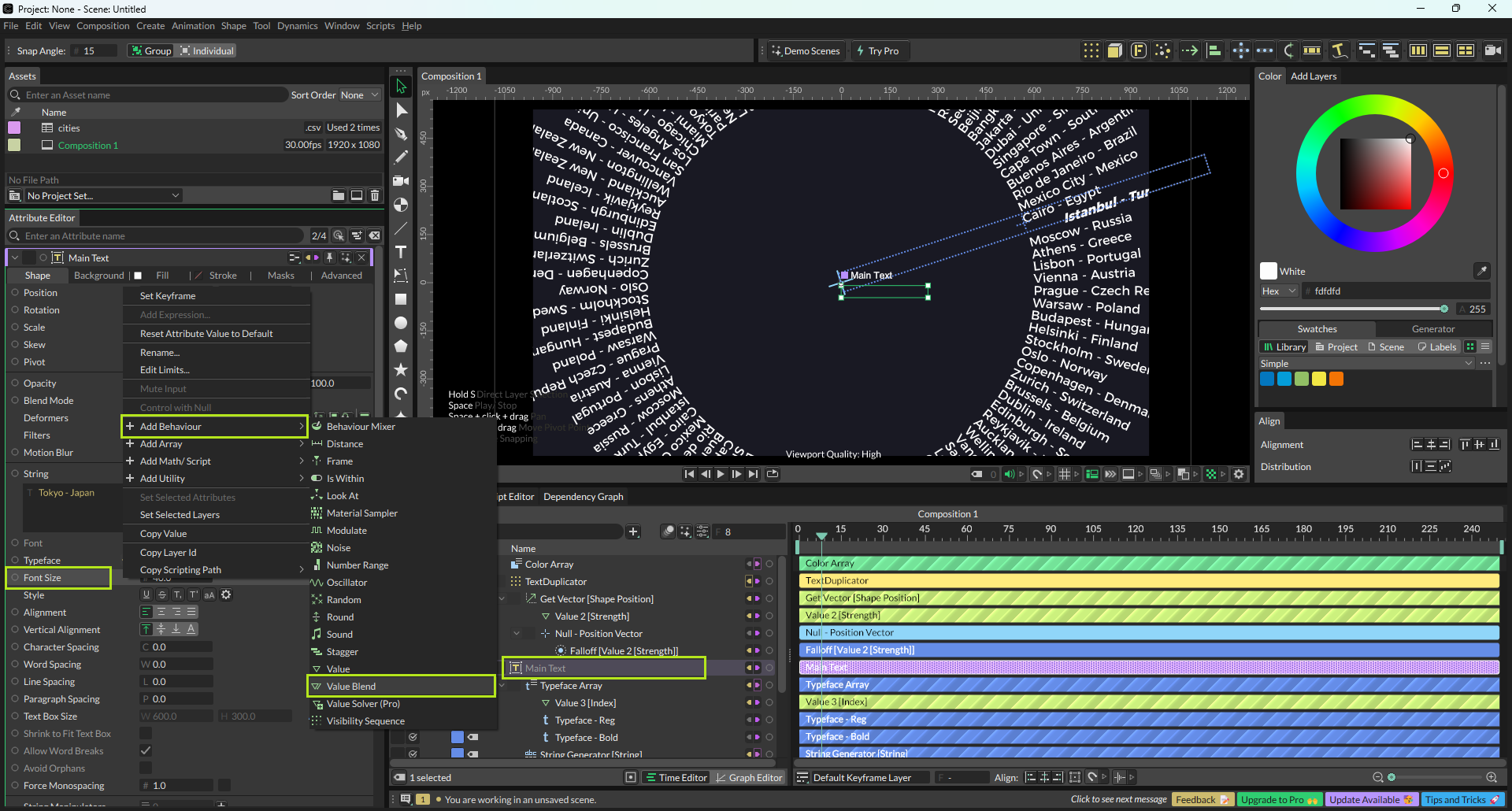
Task: Enable the Shrink to Fit Text Box checkbox
Action: pos(146,734)
